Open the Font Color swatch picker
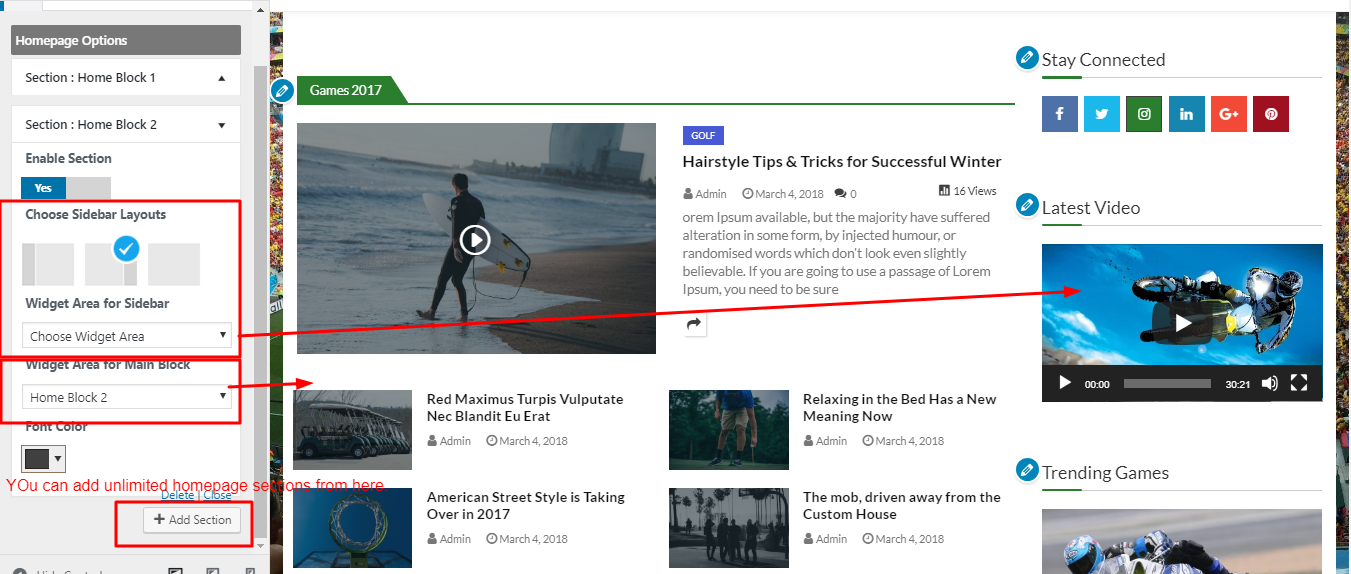This screenshot has width=1351, height=574. (x=43, y=459)
